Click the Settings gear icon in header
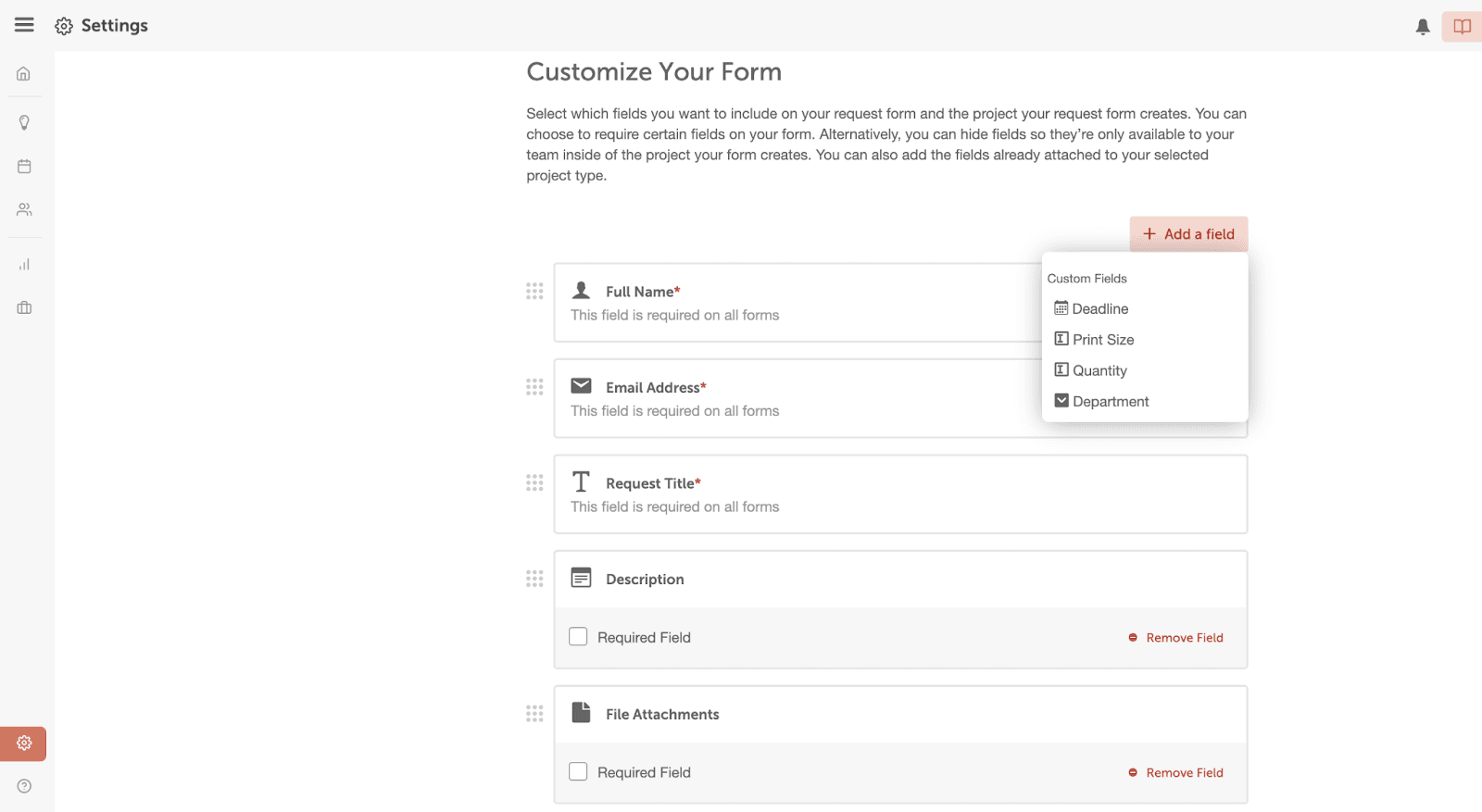1482x812 pixels. point(64,26)
